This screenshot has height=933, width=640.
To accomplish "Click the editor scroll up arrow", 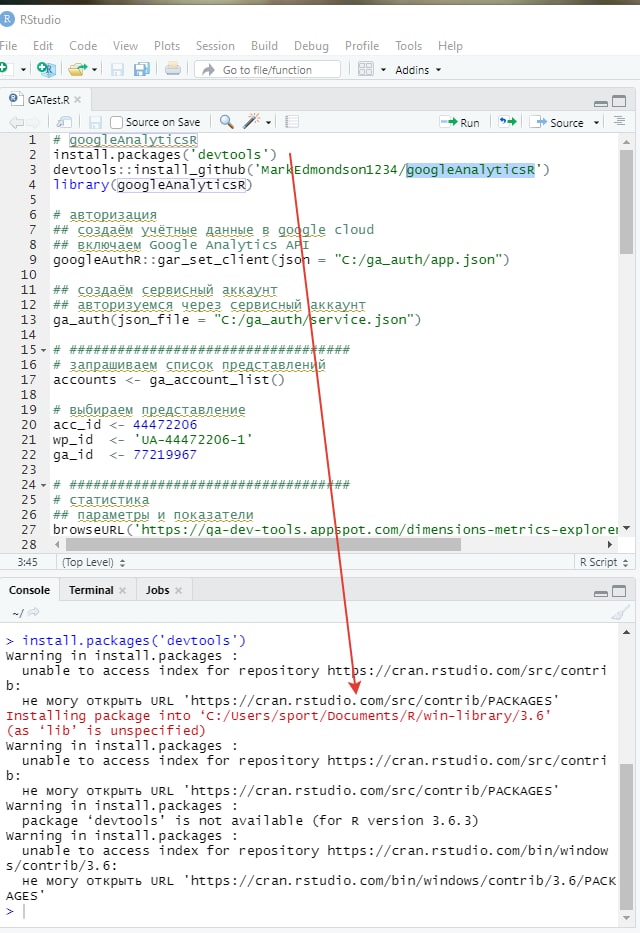I will (626, 142).
